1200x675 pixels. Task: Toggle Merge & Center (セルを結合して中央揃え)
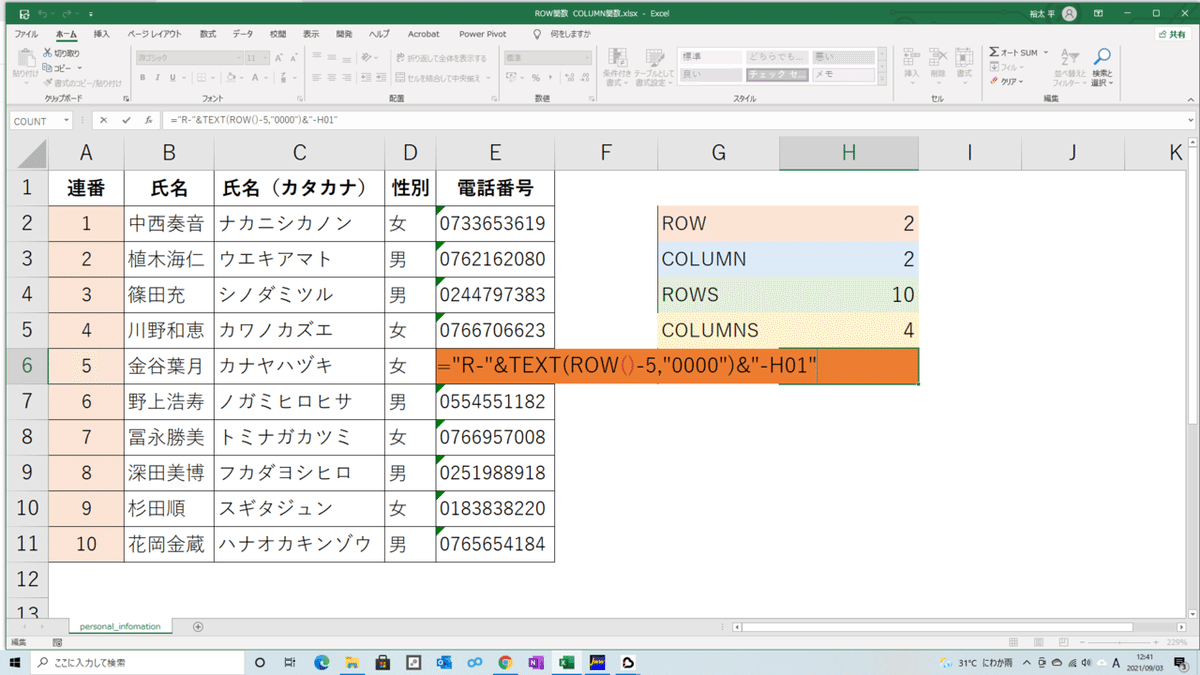tap(438, 77)
